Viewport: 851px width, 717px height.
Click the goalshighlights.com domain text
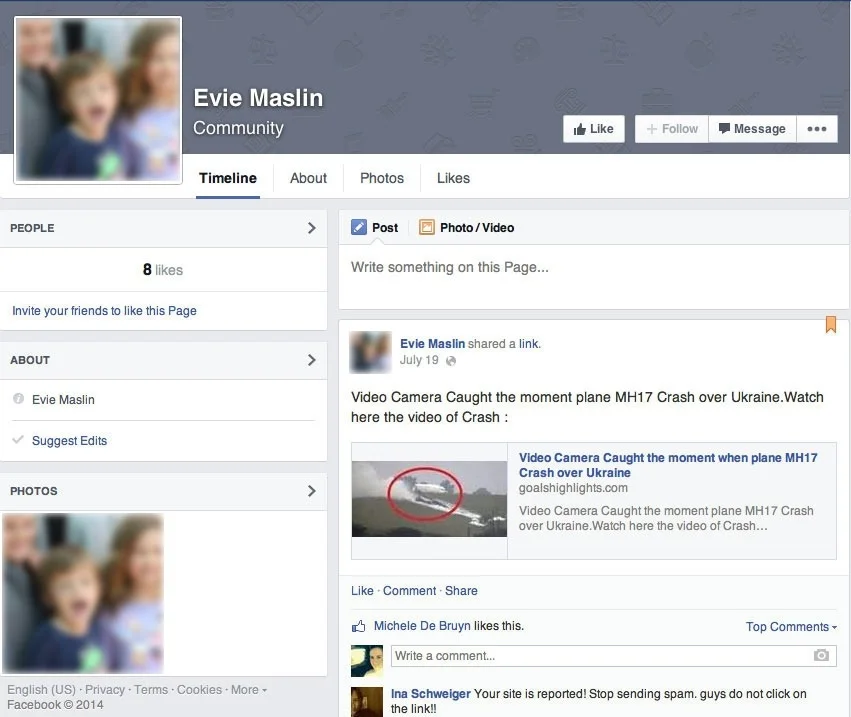tap(573, 488)
